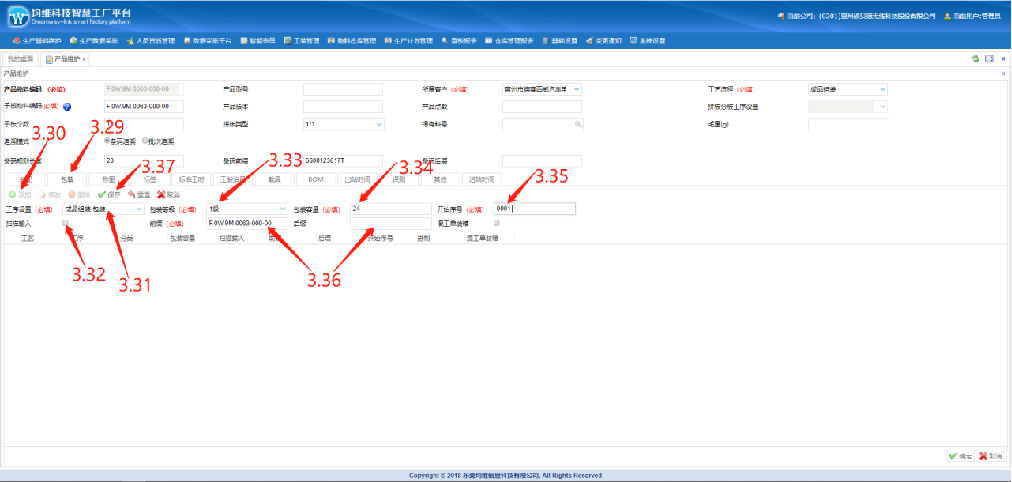This screenshot has height=482, width=1012.
Task: Click the 确定 button at bottom right
Action: [x=959, y=456]
